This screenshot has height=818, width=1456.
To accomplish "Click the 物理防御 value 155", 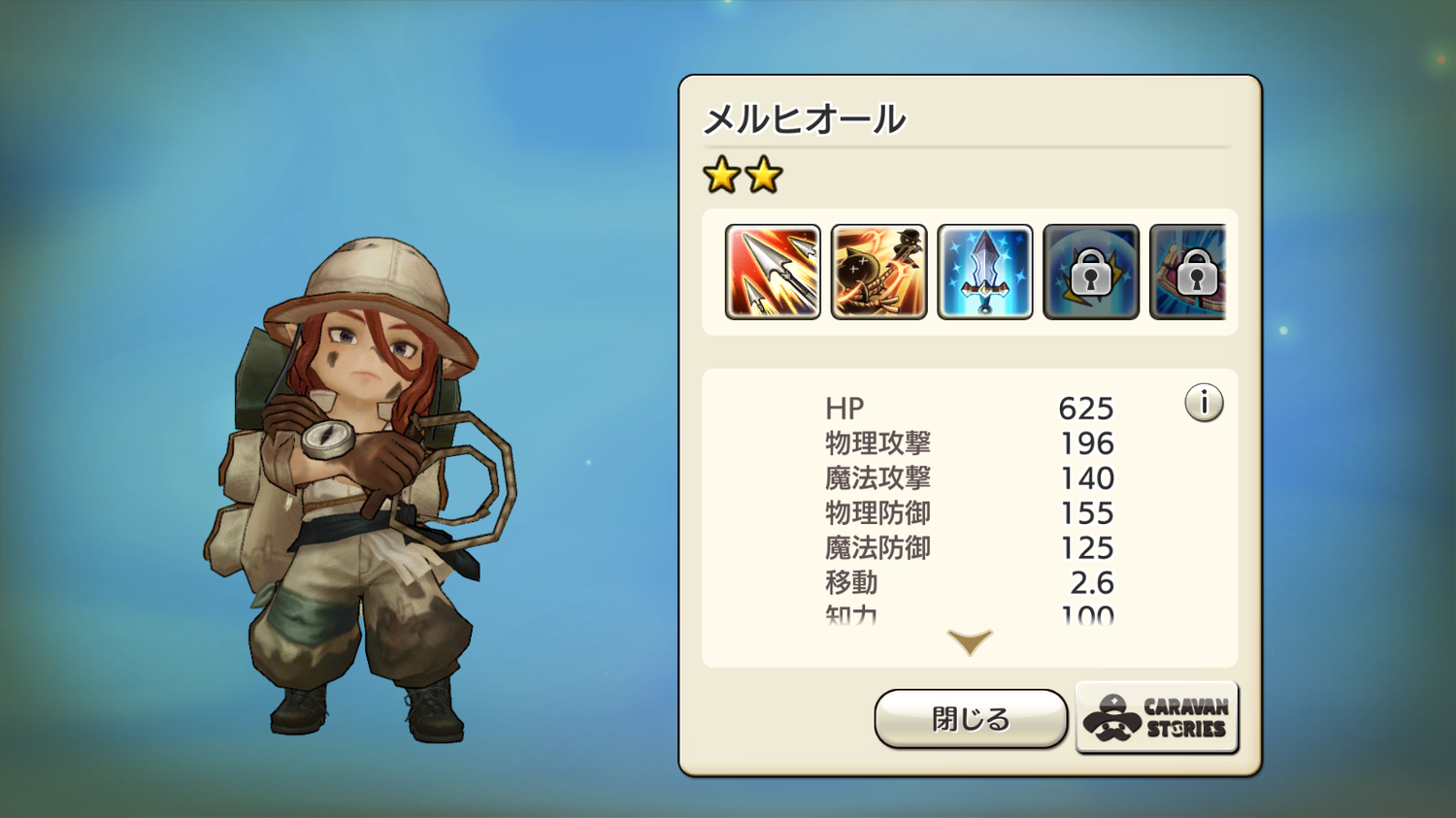I will [x=1087, y=513].
